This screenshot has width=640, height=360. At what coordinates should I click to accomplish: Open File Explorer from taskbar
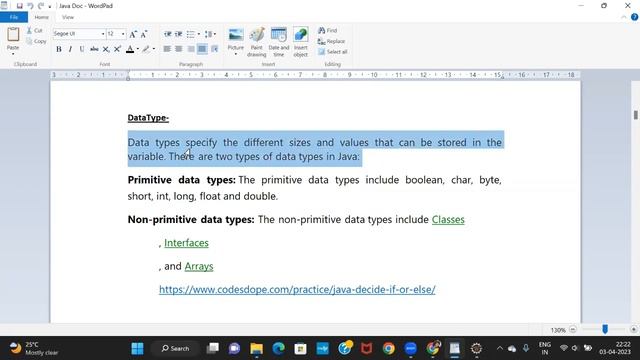click(257, 349)
